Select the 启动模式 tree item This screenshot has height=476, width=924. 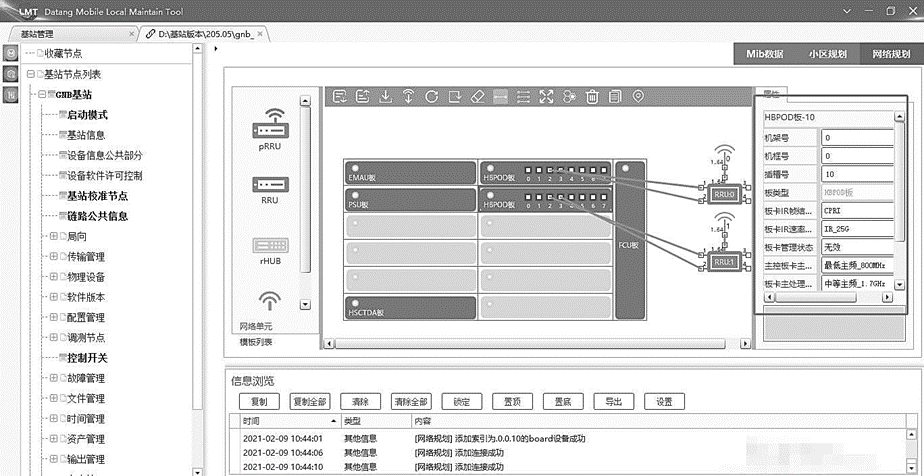point(87,115)
